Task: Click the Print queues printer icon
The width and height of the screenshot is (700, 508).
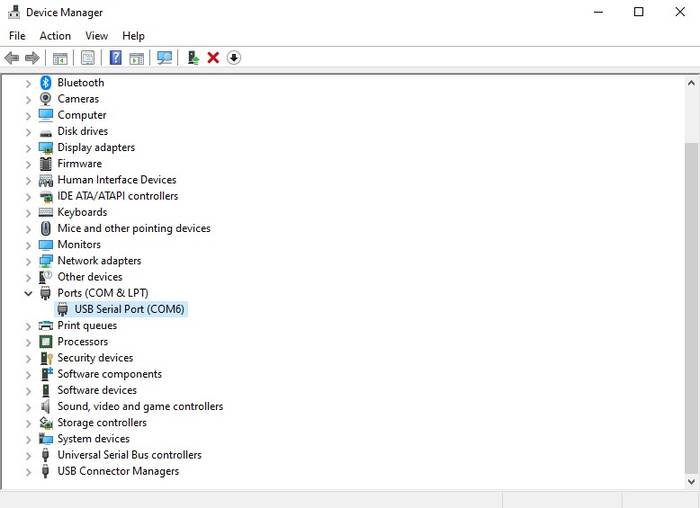Action: (x=46, y=325)
